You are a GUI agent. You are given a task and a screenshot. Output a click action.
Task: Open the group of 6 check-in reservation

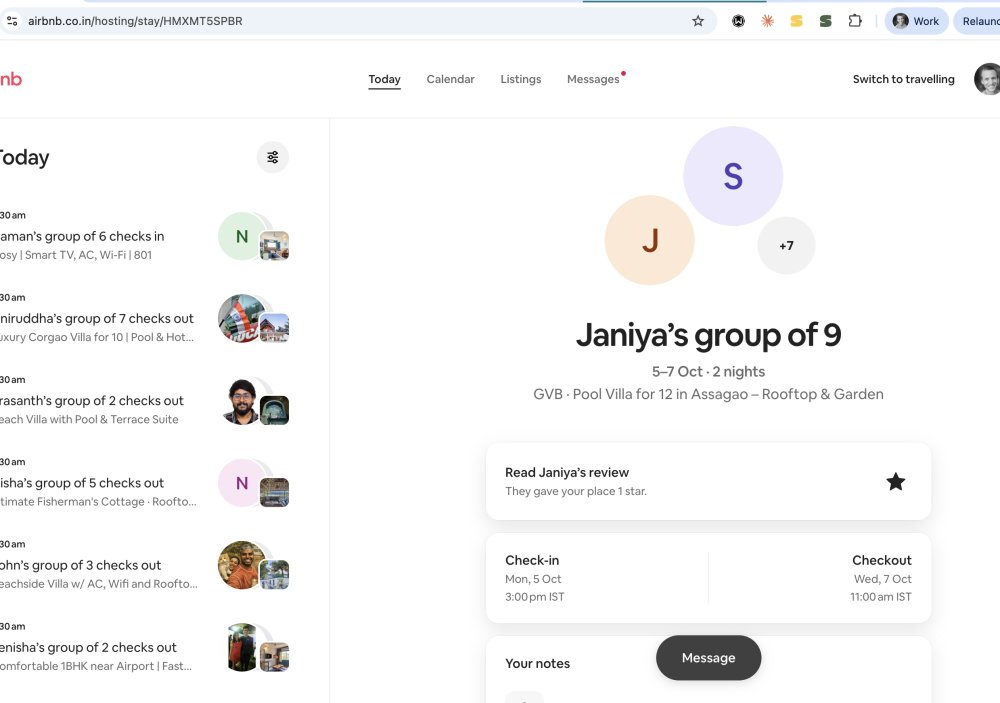(x=144, y=237)
